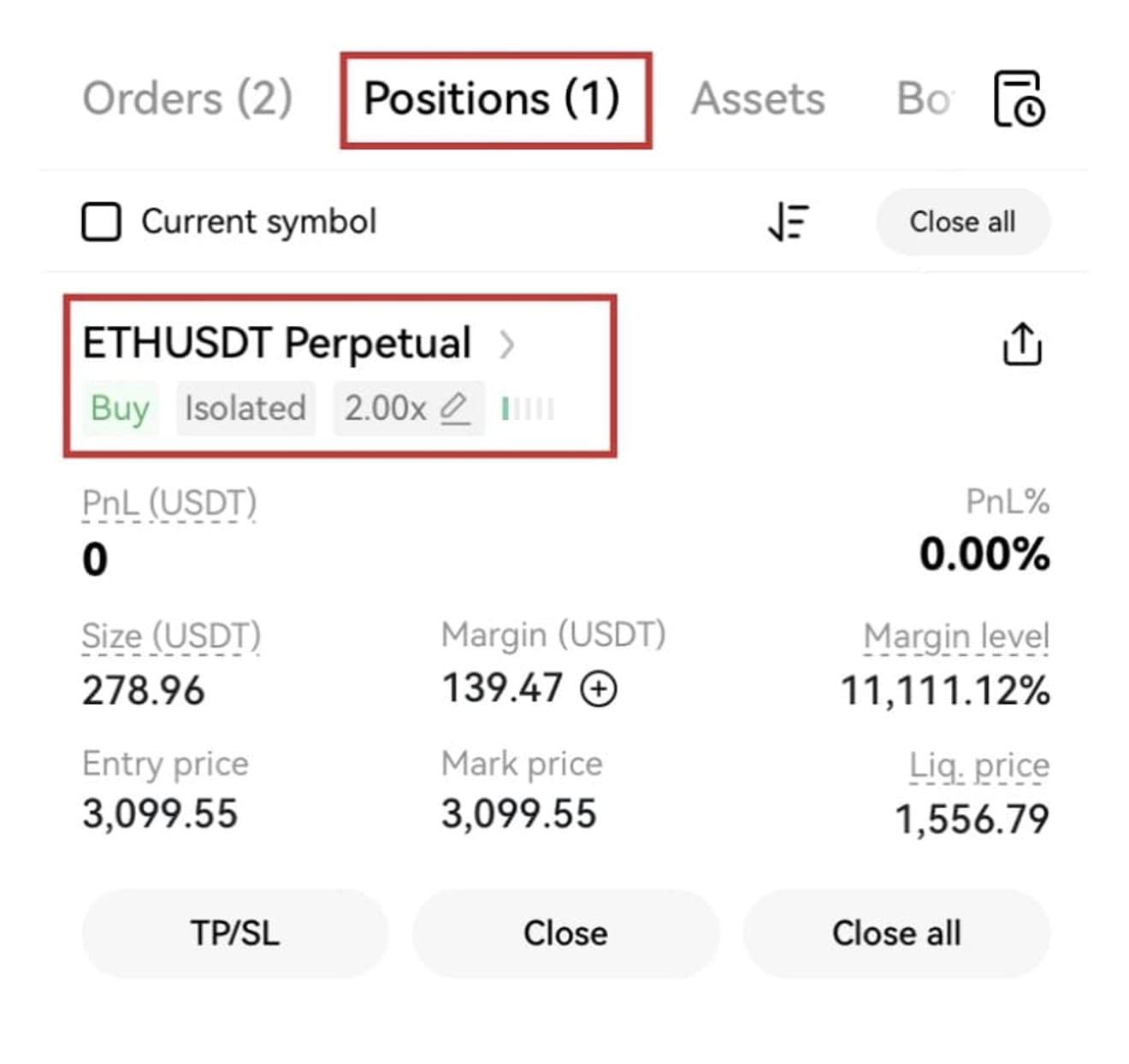Edit leverage with the pencil icon

tap(454, 409)
